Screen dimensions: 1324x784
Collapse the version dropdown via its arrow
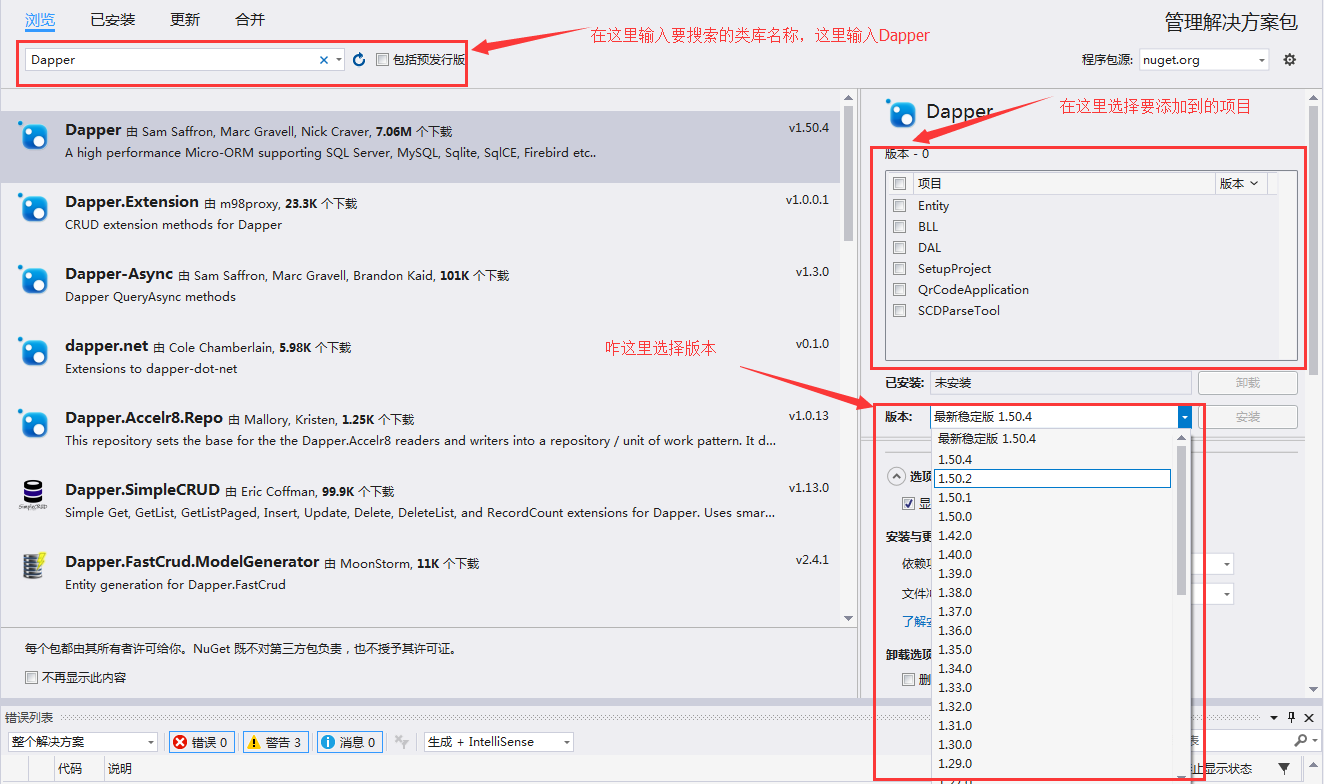[1185, 417]
